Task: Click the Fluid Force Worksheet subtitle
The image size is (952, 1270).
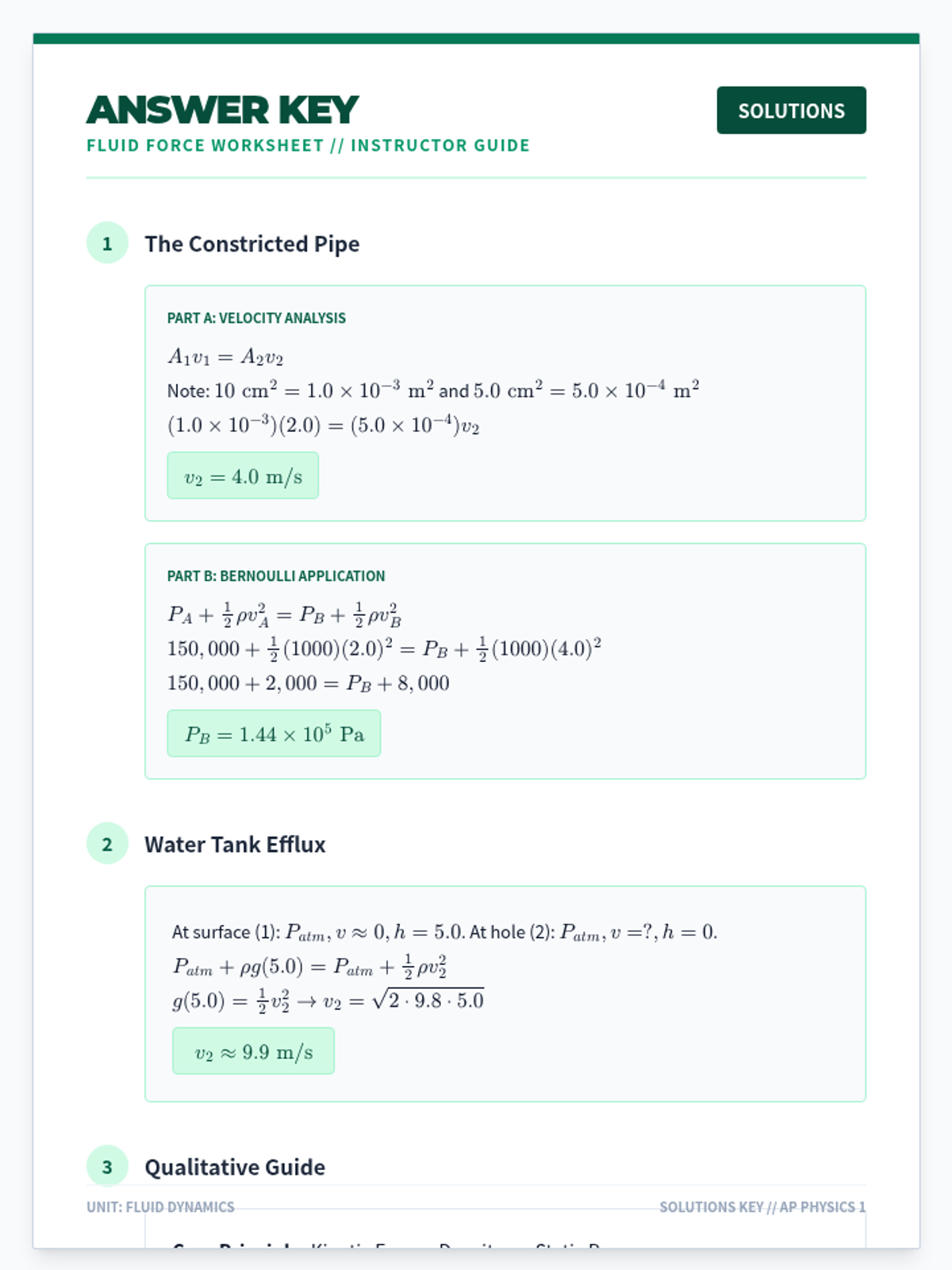Action: [x=308, y=146]
